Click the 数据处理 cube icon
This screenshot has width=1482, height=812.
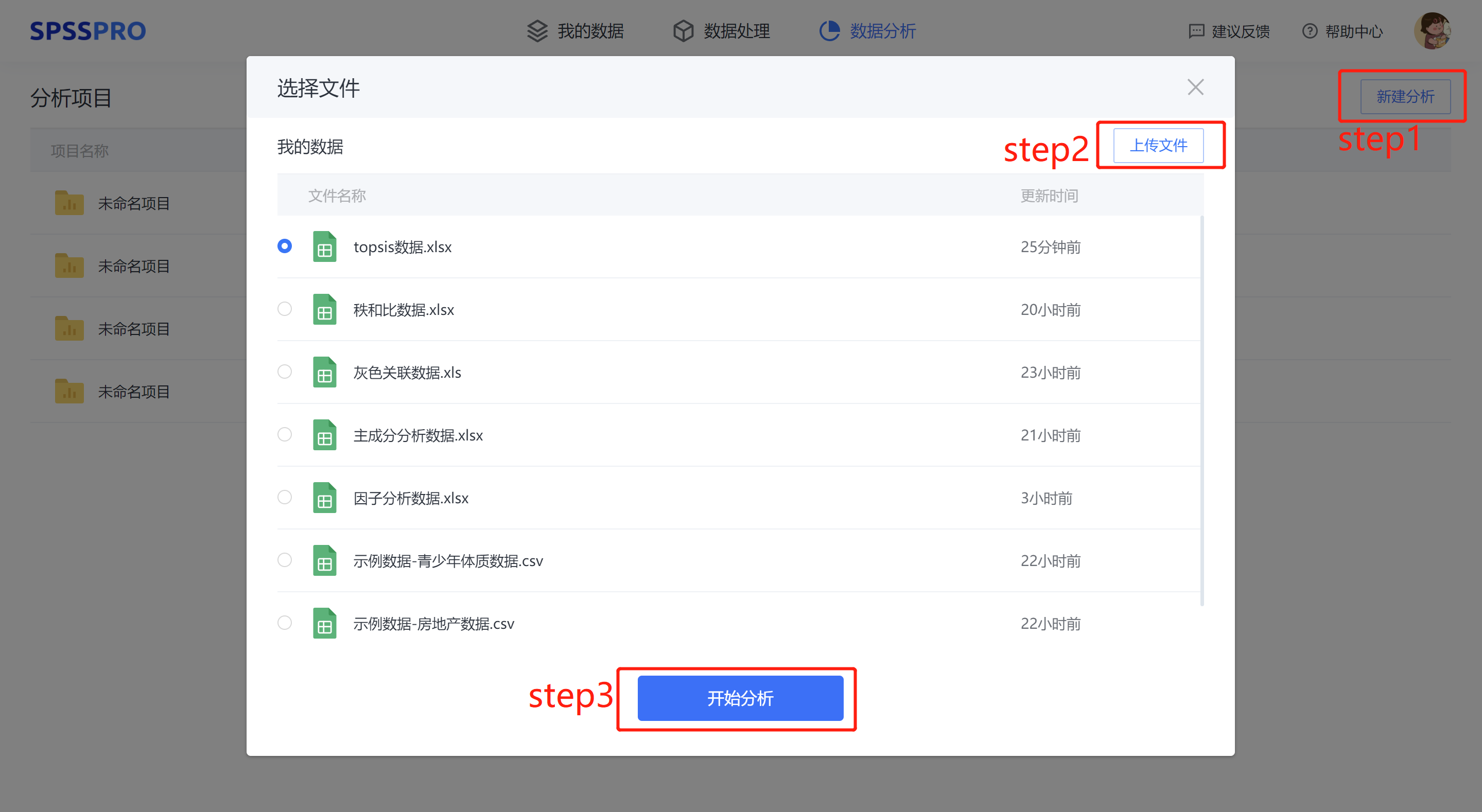coord(684,31)
